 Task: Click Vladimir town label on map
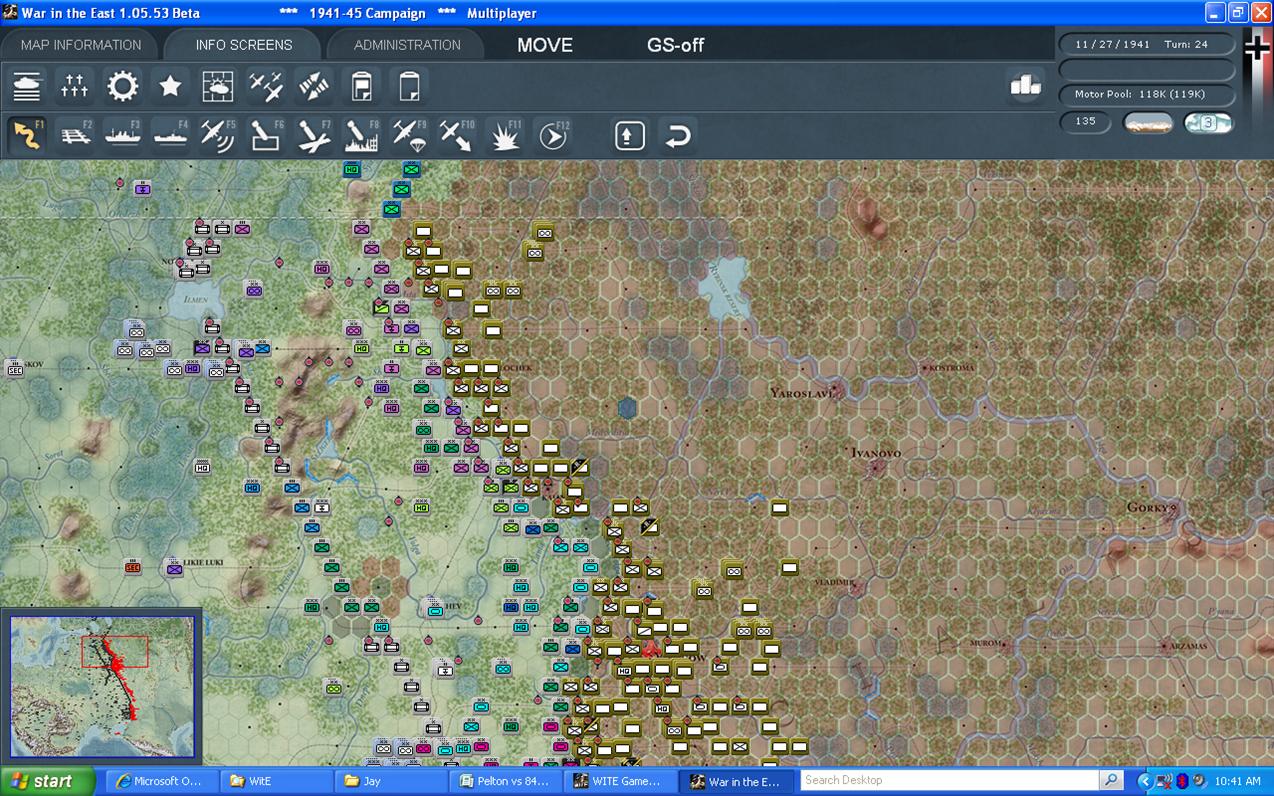832,582
